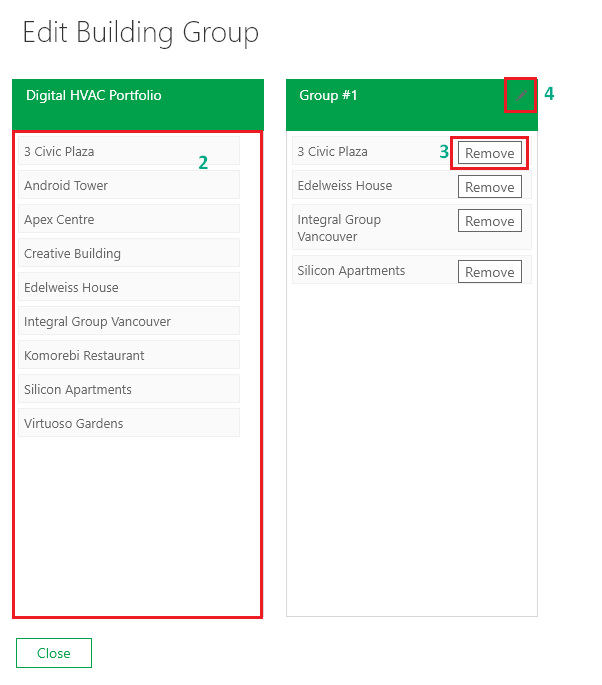Add Komorebi Restaurant from the portfolio list
The height and width of the screenshot is (685, 602).
pyautogui.click(x=129, y=355)
